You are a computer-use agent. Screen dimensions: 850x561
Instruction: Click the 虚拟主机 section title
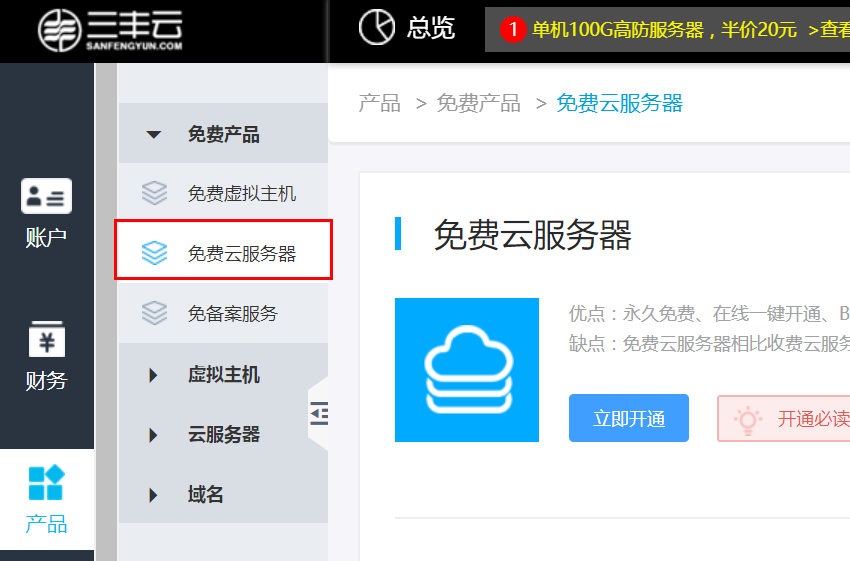223,375
